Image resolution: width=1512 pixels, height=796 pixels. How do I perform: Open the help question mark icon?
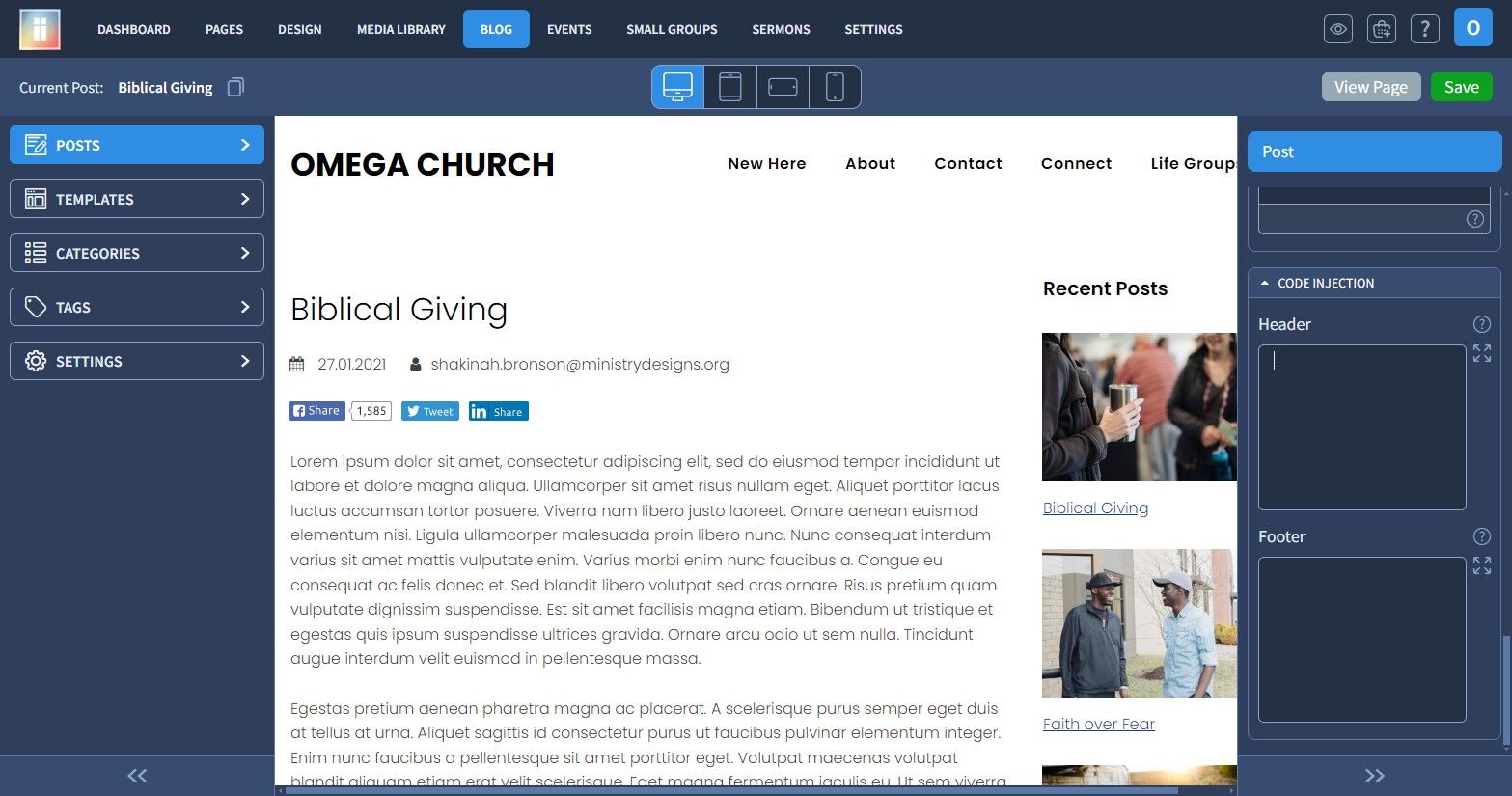(1424, 29)
